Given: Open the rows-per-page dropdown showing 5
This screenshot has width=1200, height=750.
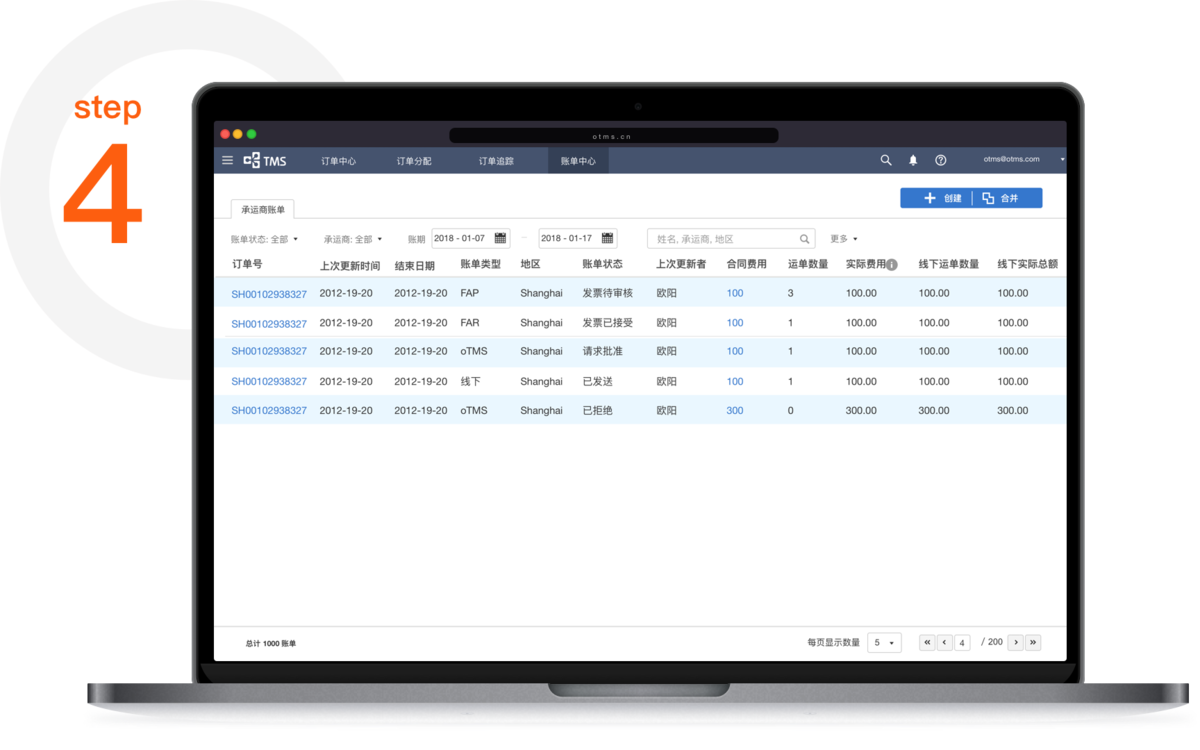Looking at the screenshot, I should point(883,643).
